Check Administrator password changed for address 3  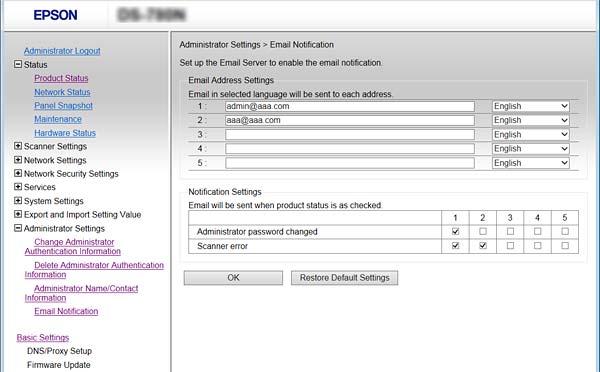click(x=510, y=232)
